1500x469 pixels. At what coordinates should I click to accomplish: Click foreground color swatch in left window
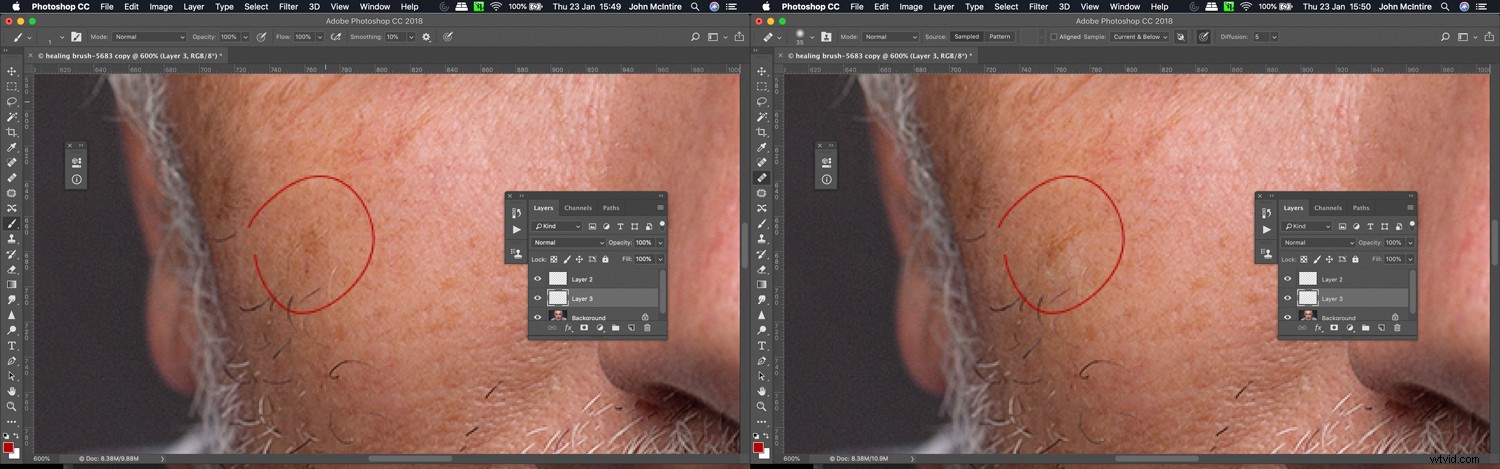pyautogui.click(x=9, y=447)
